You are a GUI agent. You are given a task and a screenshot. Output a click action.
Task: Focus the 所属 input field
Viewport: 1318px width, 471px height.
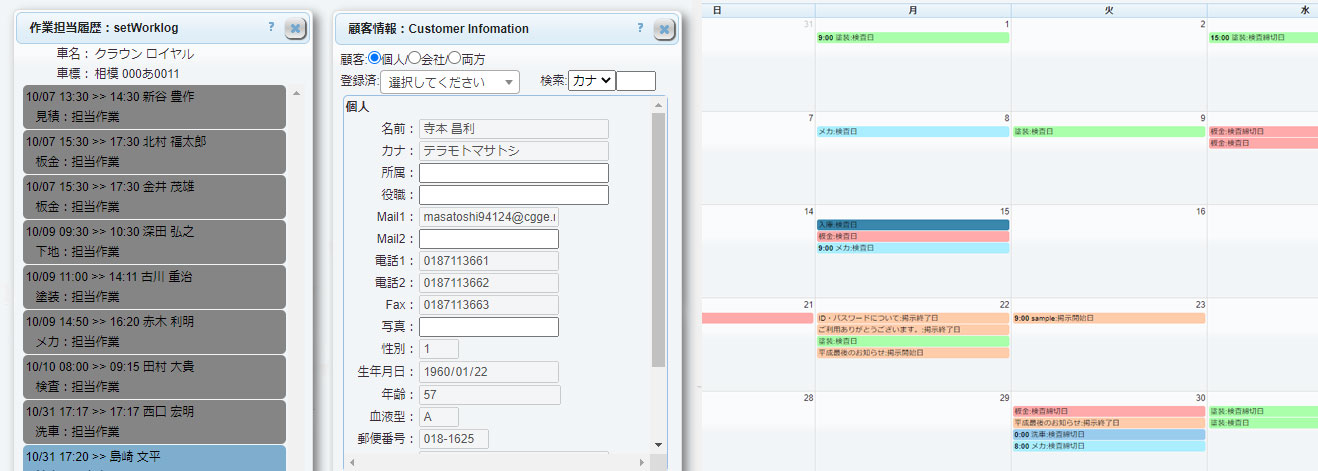[513, 173]
